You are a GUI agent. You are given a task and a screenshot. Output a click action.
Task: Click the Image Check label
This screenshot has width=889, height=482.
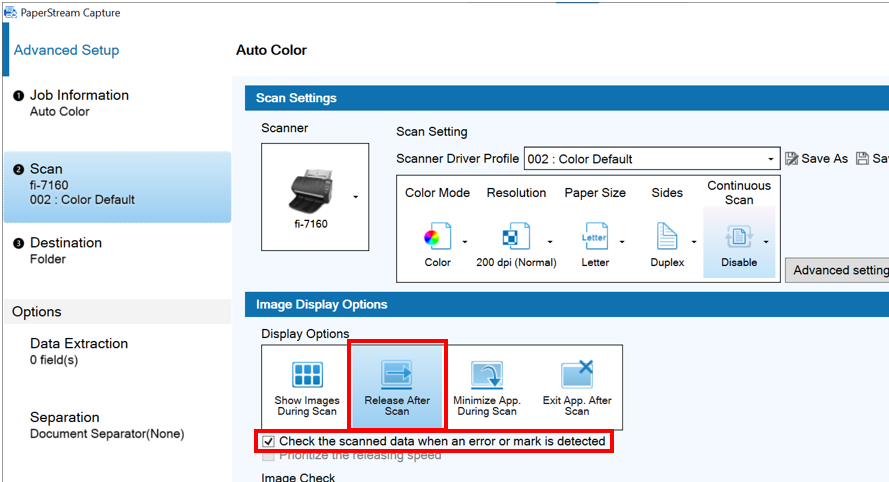tap(298, 477)
